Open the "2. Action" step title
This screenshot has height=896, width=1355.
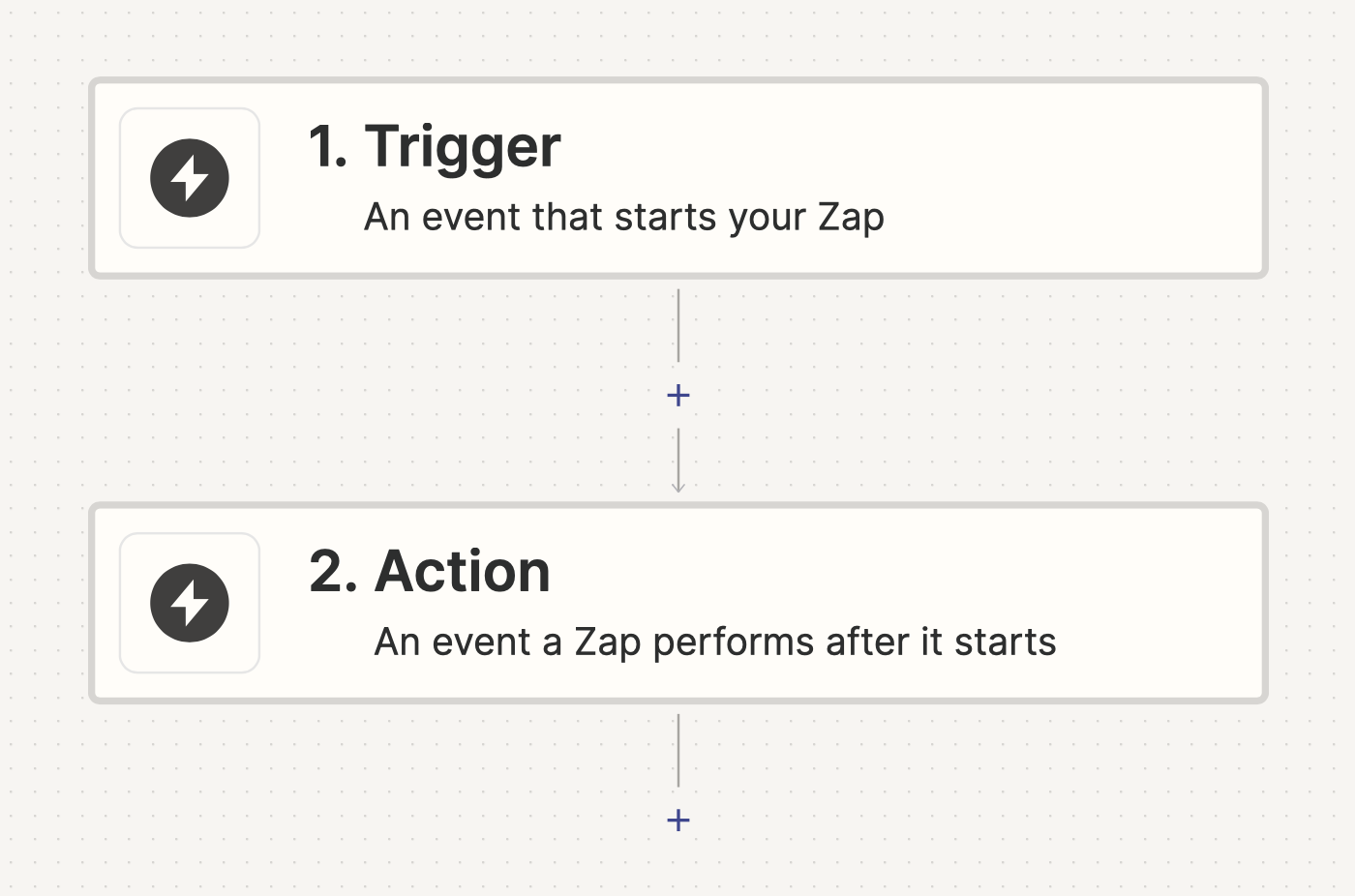click(x=430, y=571)
